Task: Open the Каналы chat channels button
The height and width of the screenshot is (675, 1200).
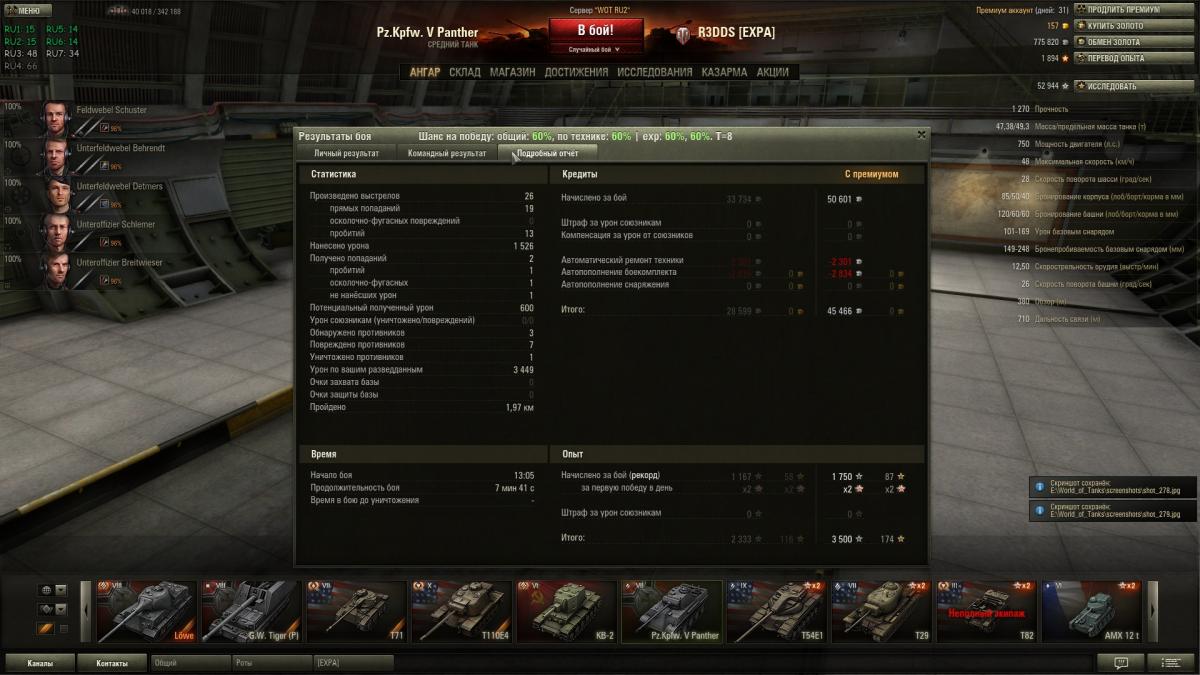Action: point(40,663)
